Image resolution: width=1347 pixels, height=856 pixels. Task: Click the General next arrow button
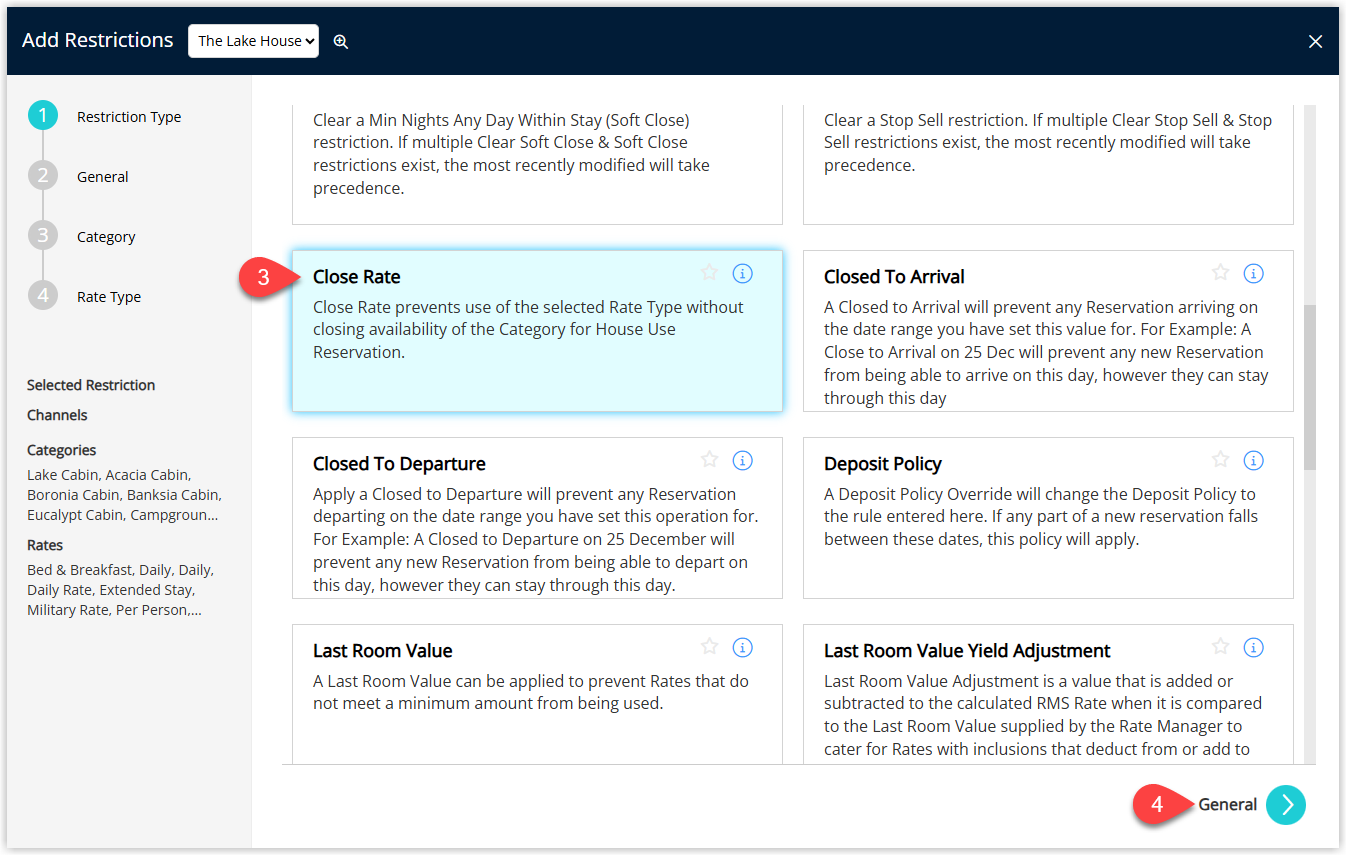1286,805
